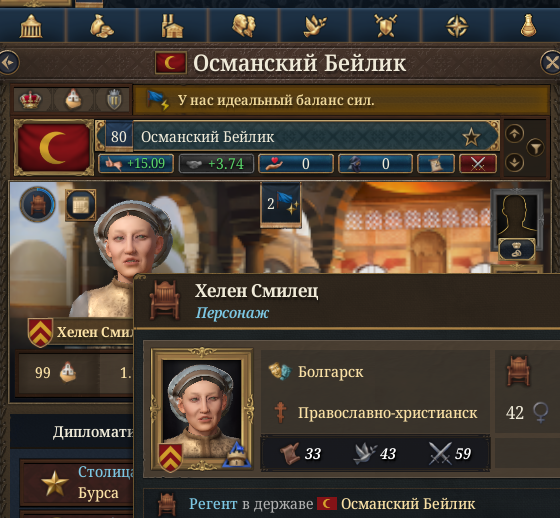Open the government building panel icon
This screenshot has height=518, width=560.
[31, 26]
